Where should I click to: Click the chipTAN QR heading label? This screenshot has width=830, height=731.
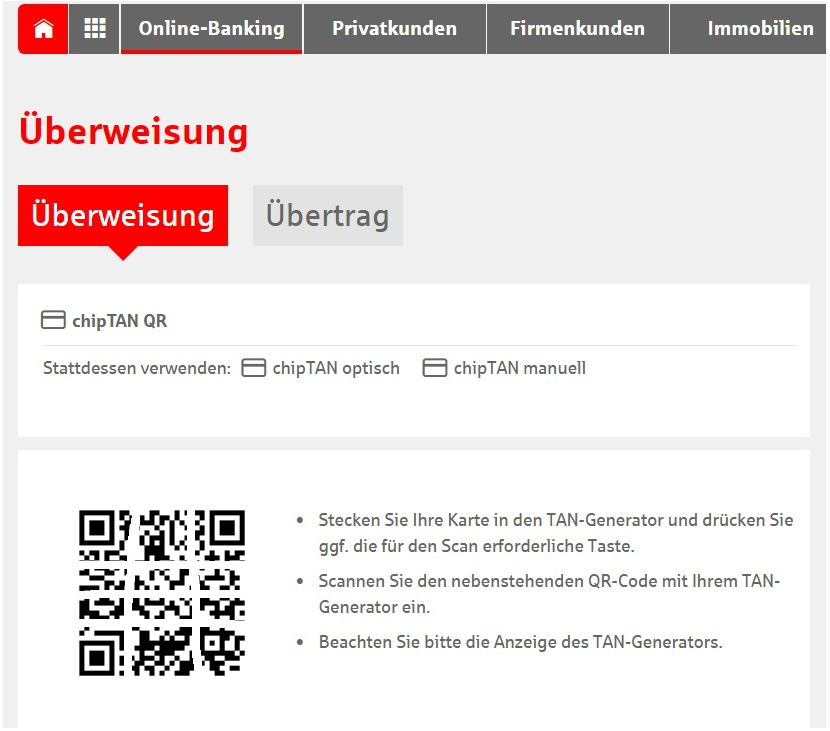(x=119, y=321)
